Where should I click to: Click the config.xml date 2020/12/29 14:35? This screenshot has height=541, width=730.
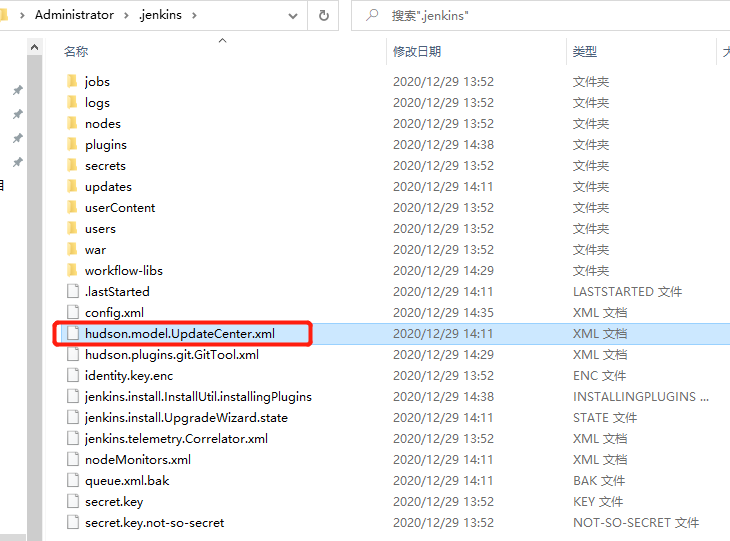tap(443, 312)
